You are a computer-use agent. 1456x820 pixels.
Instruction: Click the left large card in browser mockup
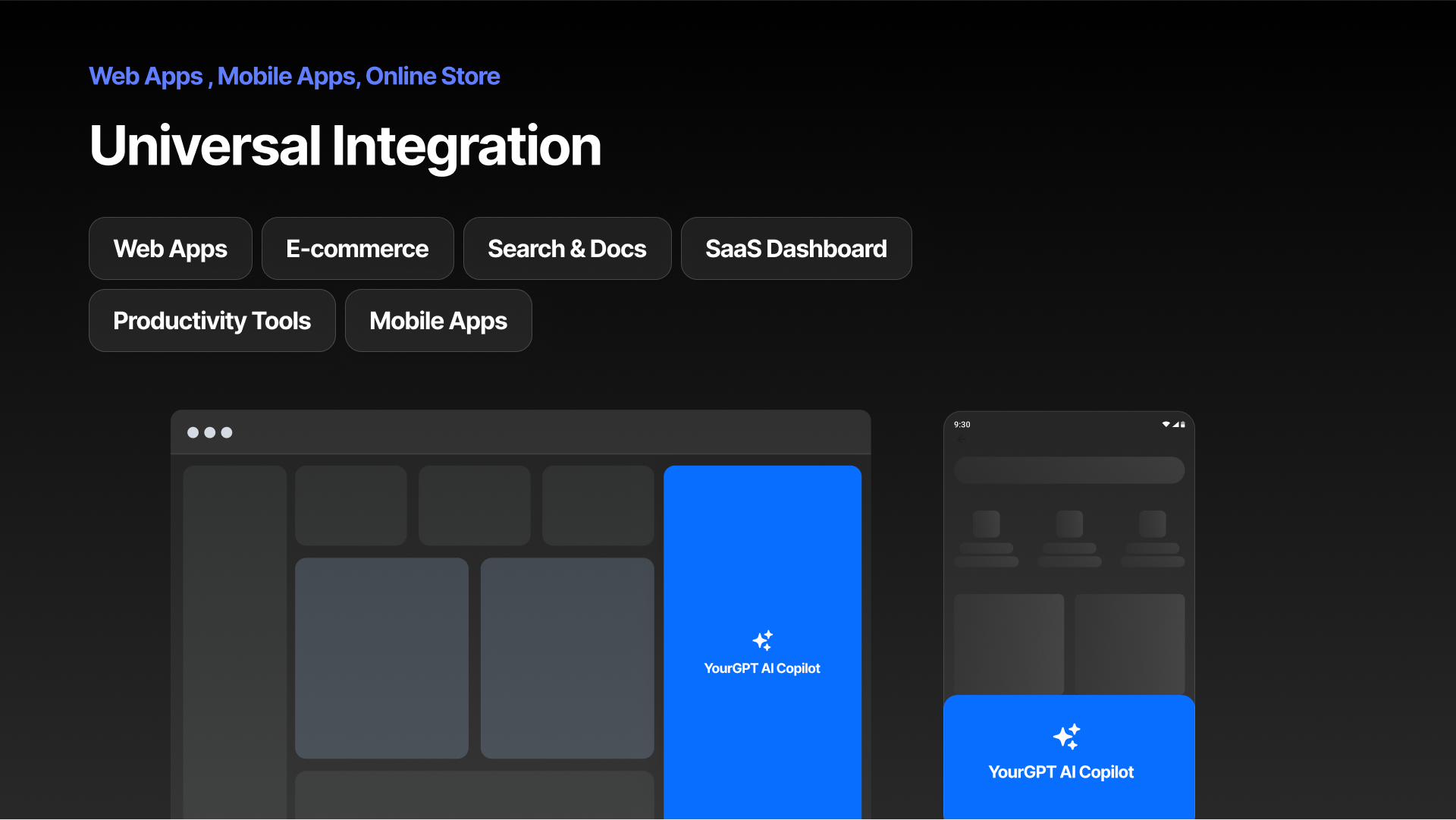(x=381, y=658)
